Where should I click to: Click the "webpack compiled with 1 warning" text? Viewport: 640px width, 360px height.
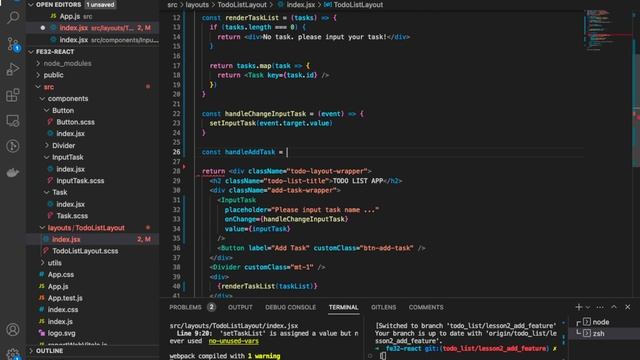pos(225,356)
